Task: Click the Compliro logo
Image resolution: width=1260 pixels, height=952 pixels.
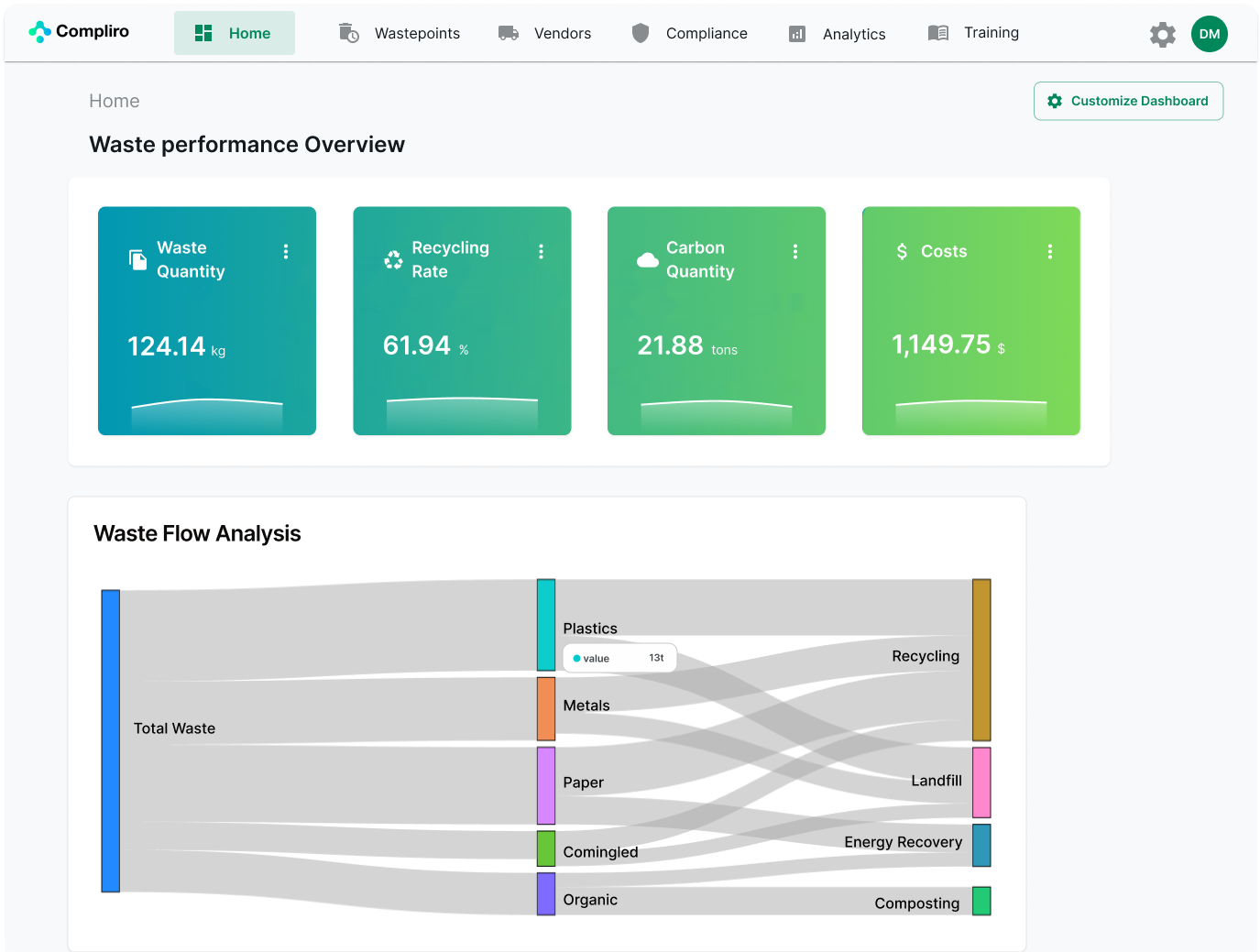Action: [x=79, y=32]
